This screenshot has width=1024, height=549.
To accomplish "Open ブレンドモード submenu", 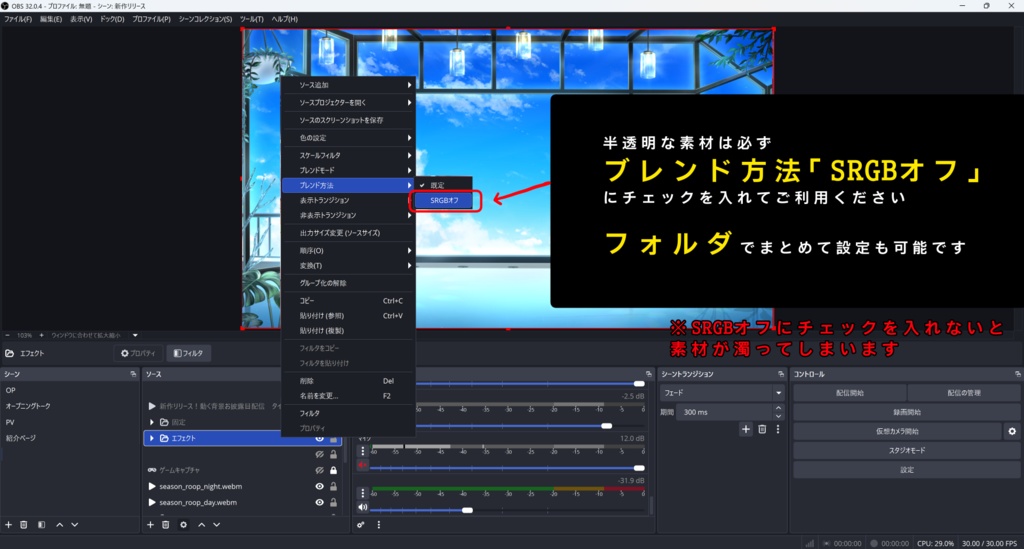I will coord(349,170).
